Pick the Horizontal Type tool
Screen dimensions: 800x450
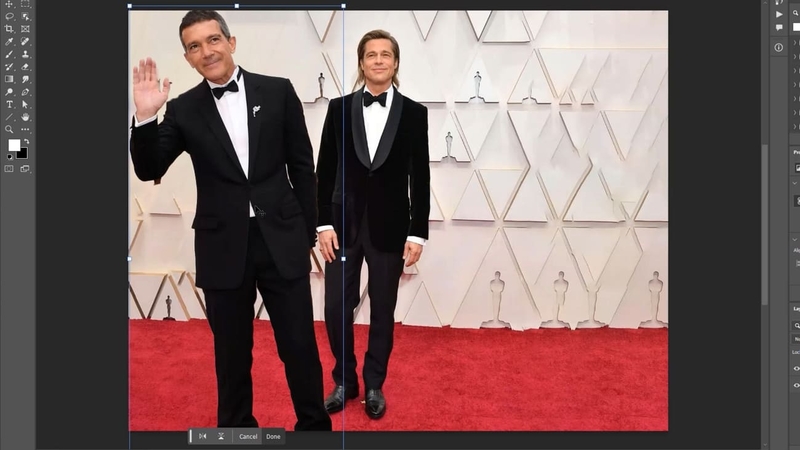pyautogui.click(x=9, y=104)
